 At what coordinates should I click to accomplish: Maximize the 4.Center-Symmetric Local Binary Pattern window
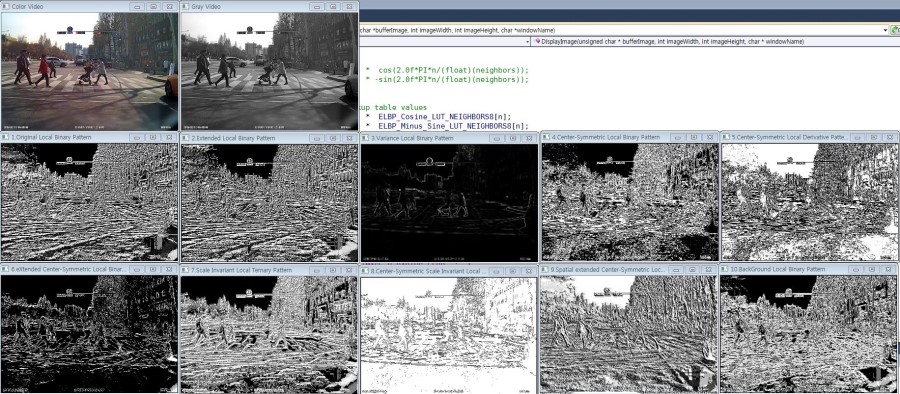tap(694, 138)
